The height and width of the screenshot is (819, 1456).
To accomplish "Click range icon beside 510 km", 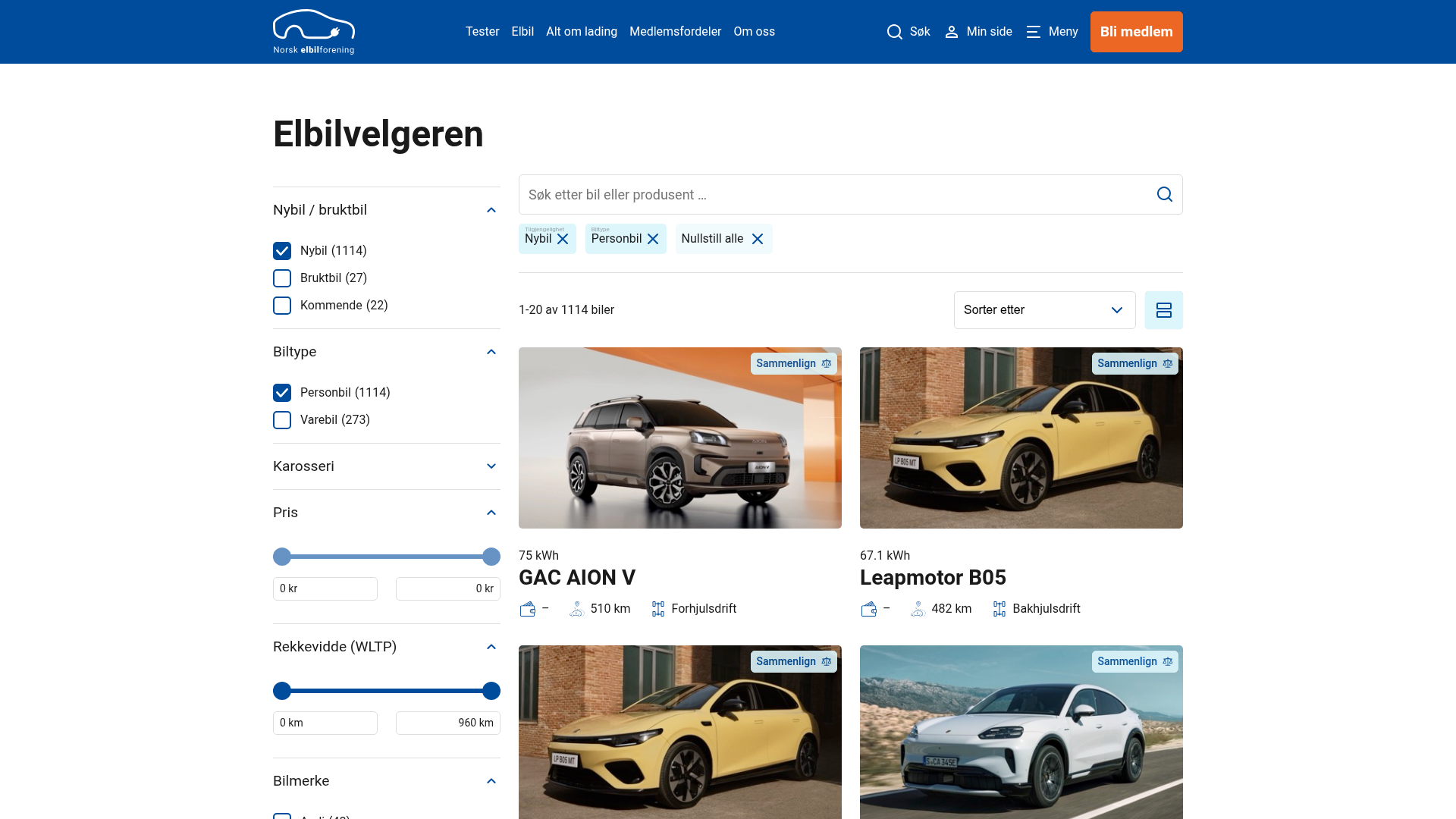I will [576, 609].
